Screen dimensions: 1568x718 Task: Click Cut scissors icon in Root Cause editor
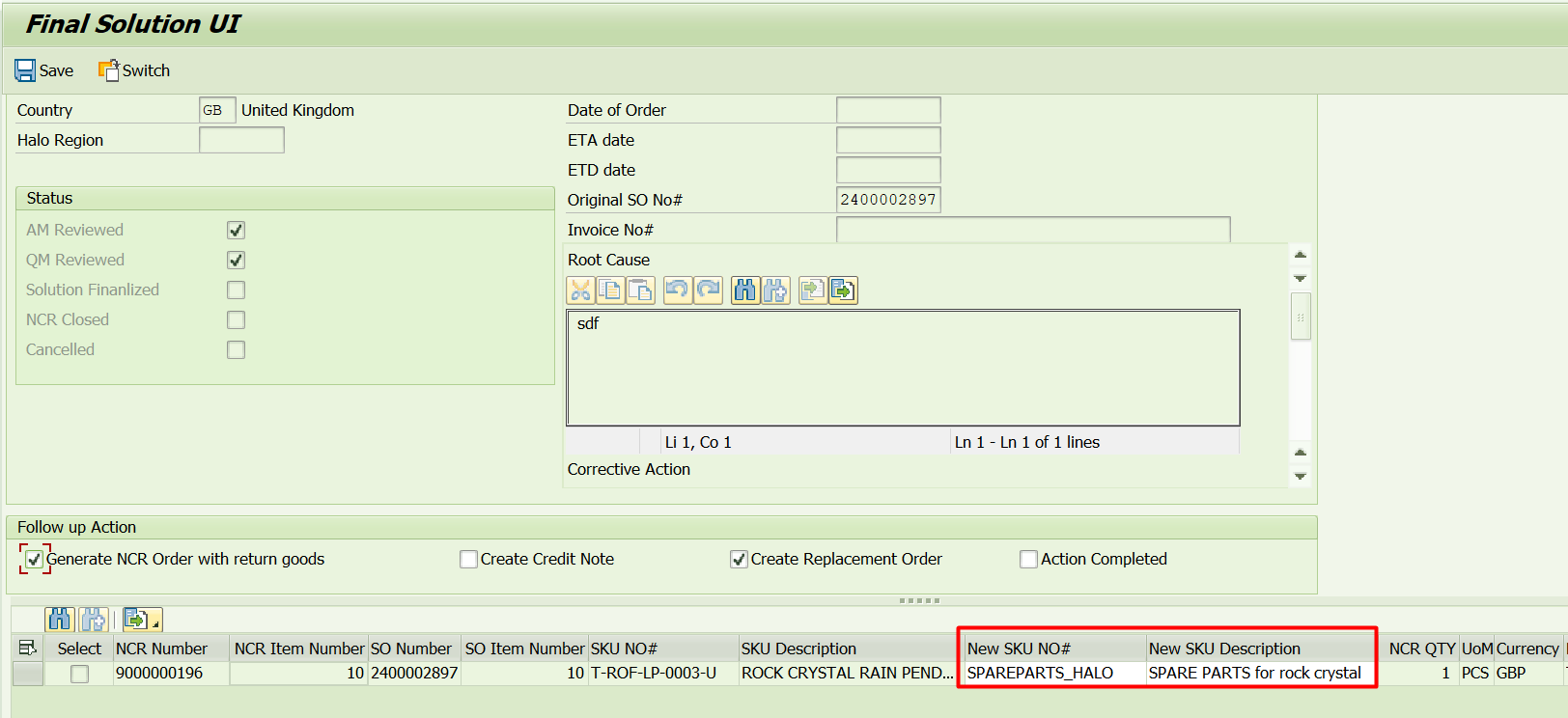[x=580, y=290]
